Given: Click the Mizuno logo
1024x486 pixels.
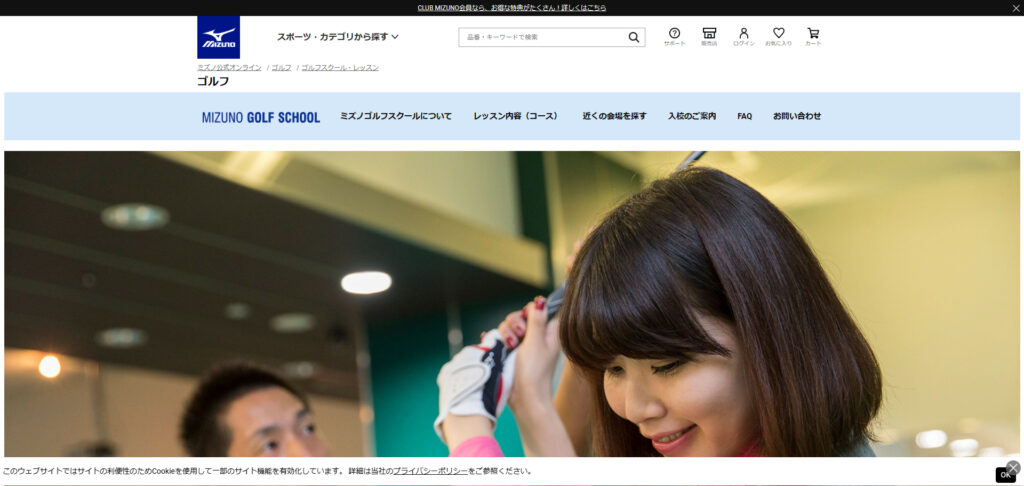Looking at the screenshot, I should coord(218,37).
